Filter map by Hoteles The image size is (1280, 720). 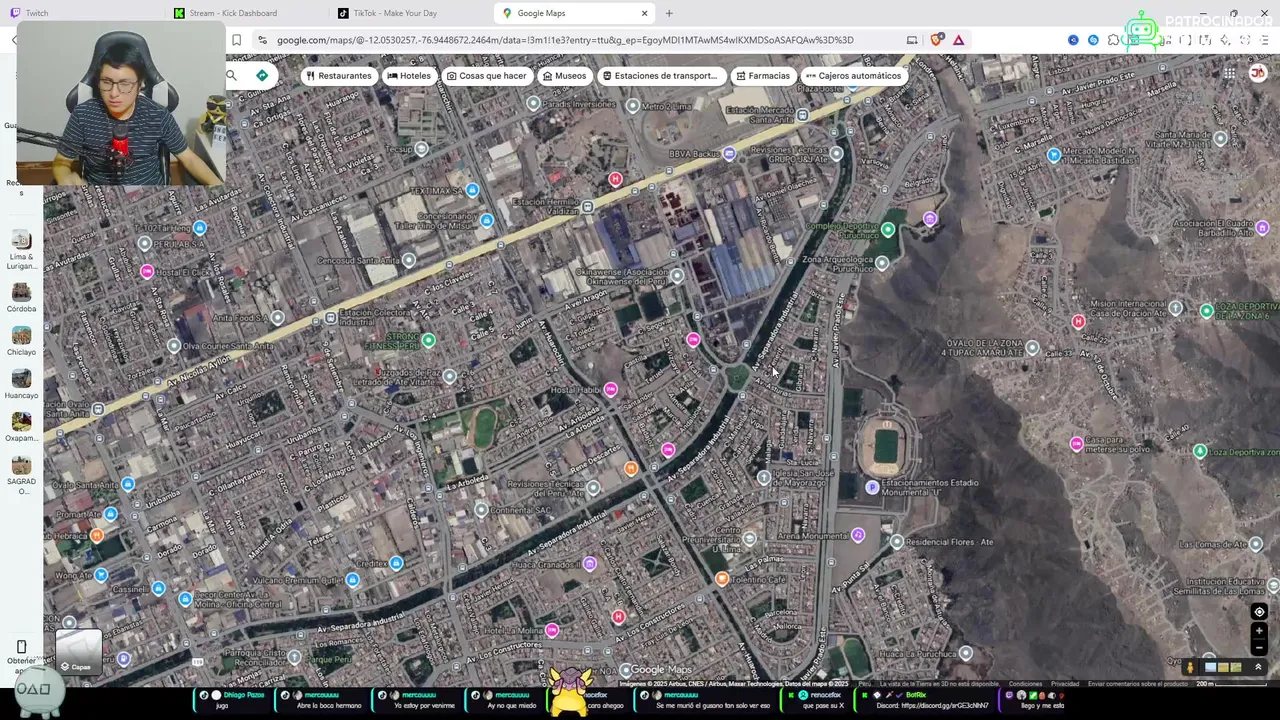(408, 76)
